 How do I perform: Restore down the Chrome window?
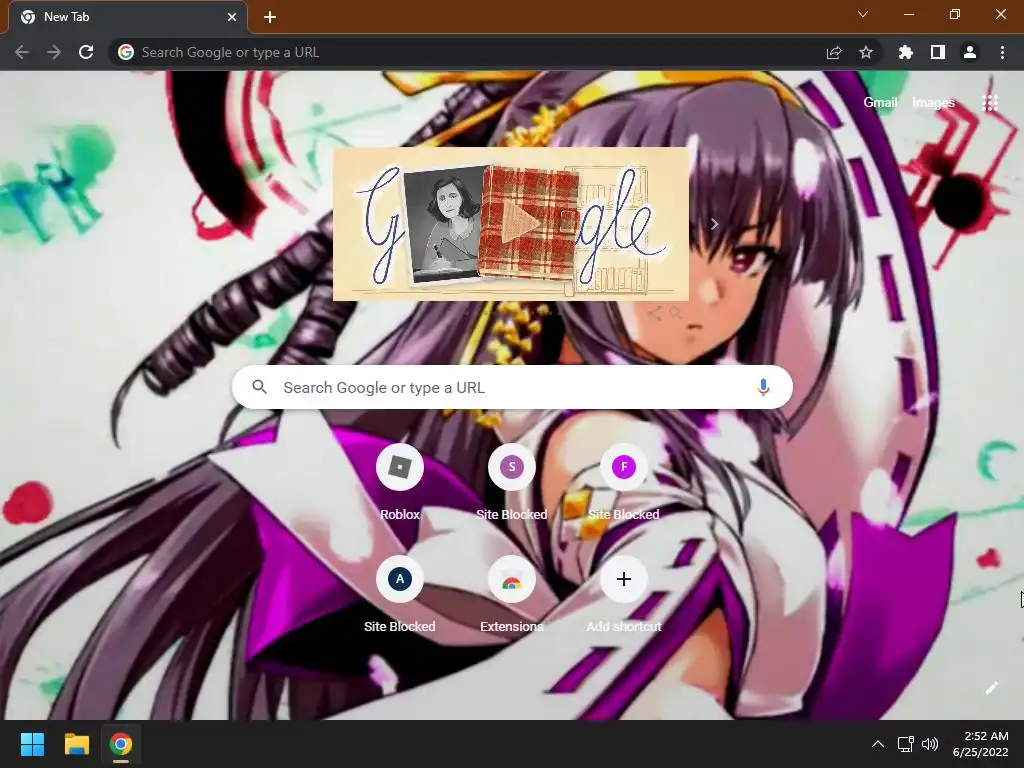point(955,14)
